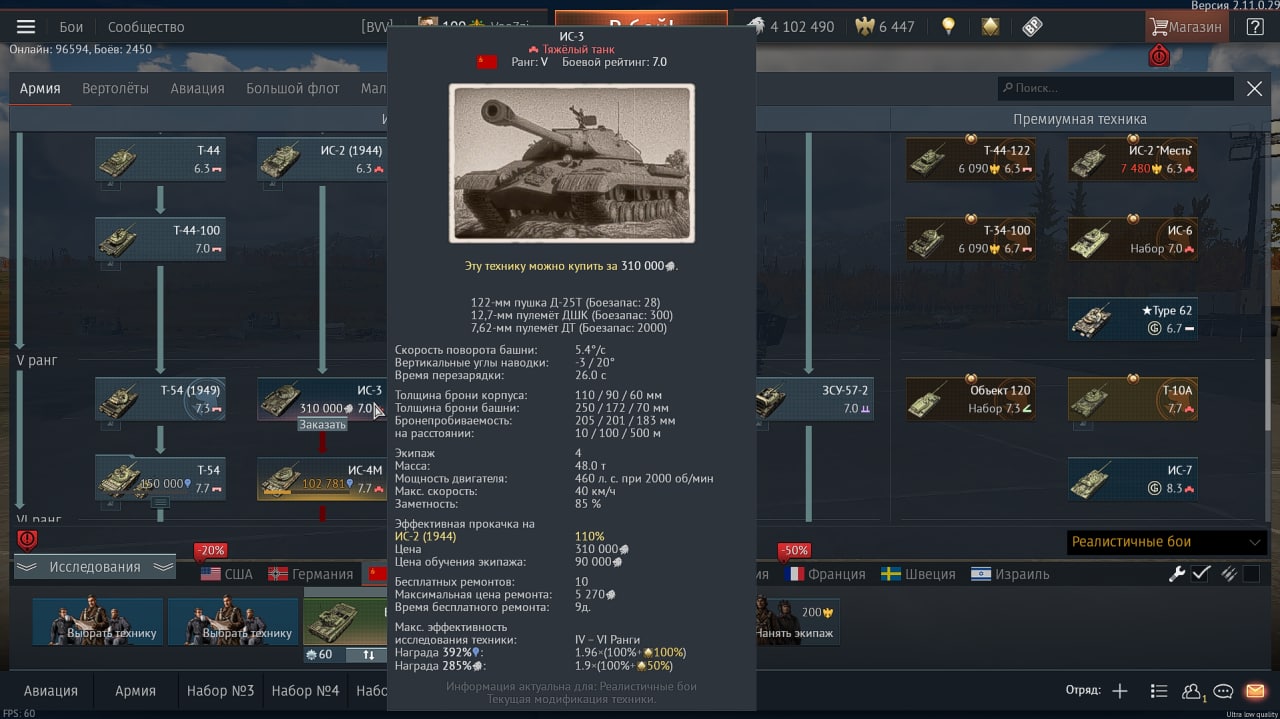Open the hamburger main menu
The width and height of the screenshot is (1280, 719).
pyautogui.click(x=26, y=27)
